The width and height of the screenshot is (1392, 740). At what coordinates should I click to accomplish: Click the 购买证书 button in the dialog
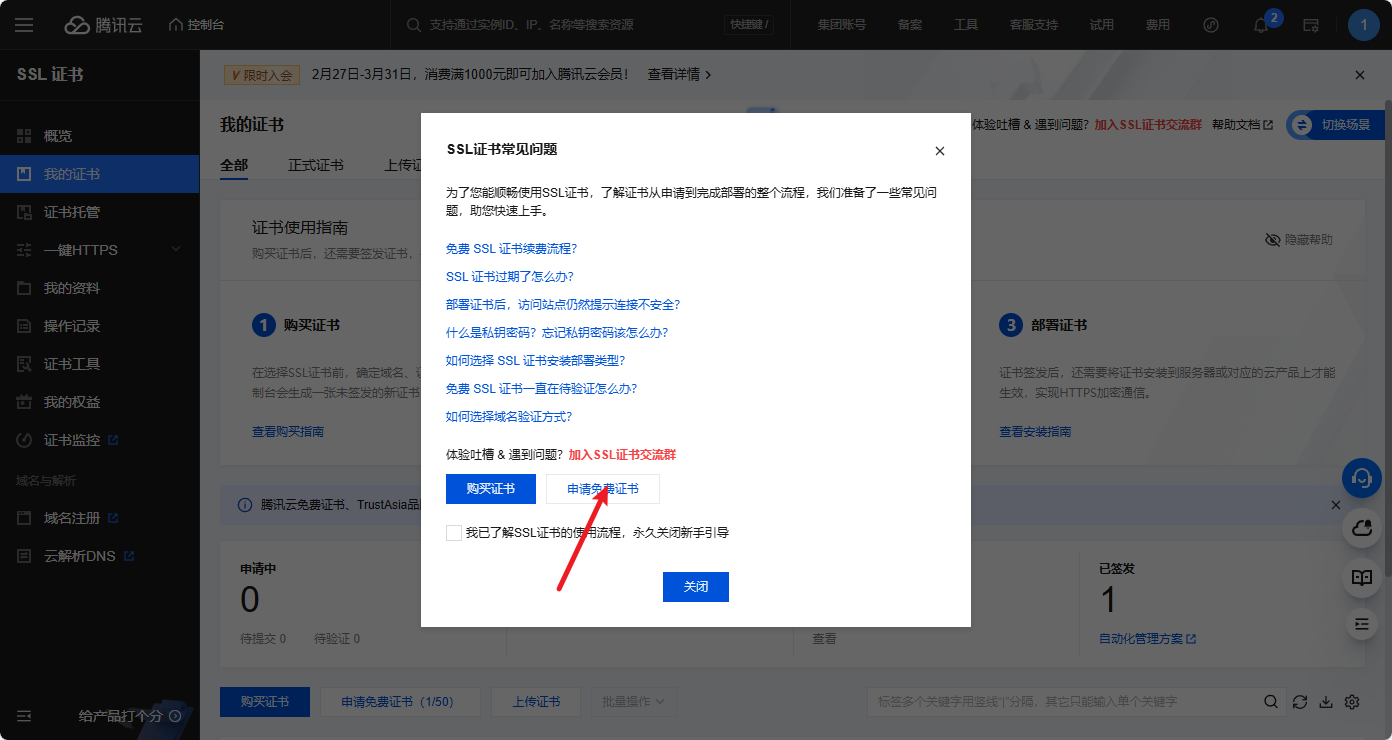point(491,489)
